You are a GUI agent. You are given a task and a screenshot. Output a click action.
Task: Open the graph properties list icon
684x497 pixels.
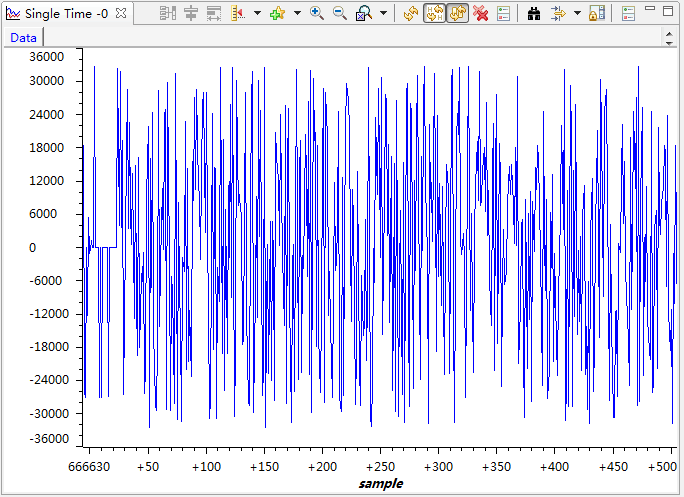tap(503, 14)
